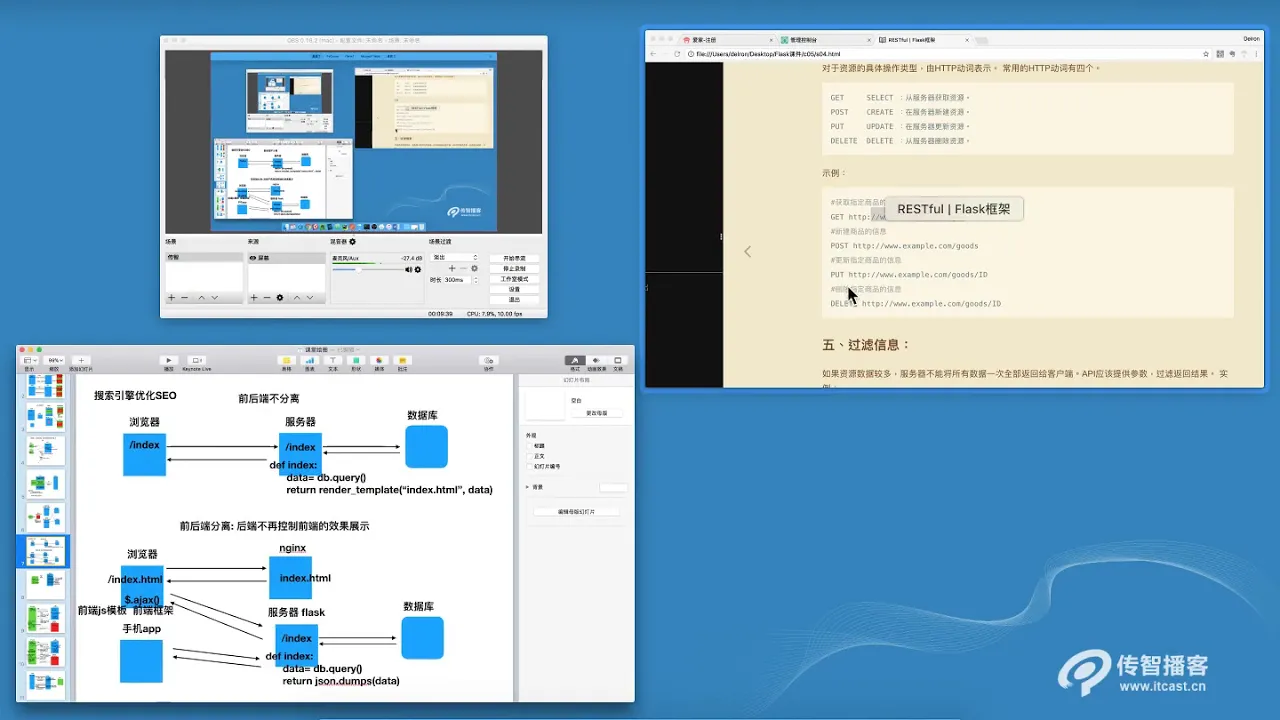Switch to Keynote Document inspector tab
Screen dimensions: 1280x720
[617, 360]
